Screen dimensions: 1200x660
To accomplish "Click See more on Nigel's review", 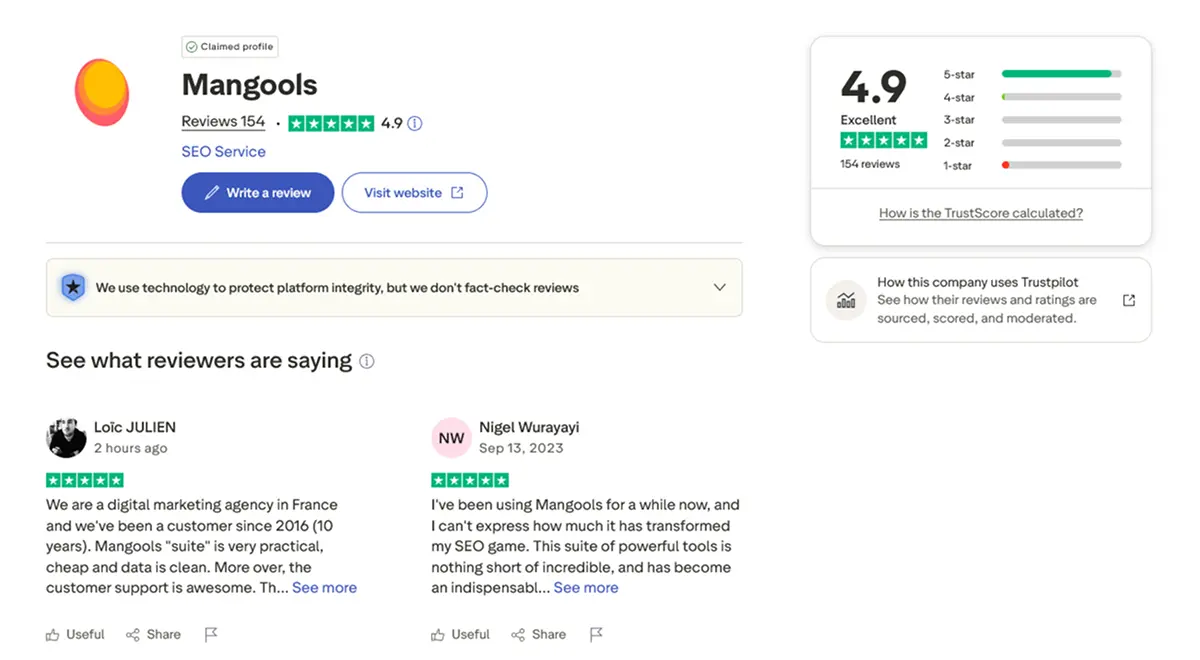I will pyautogui.click(x=586, y=587).
